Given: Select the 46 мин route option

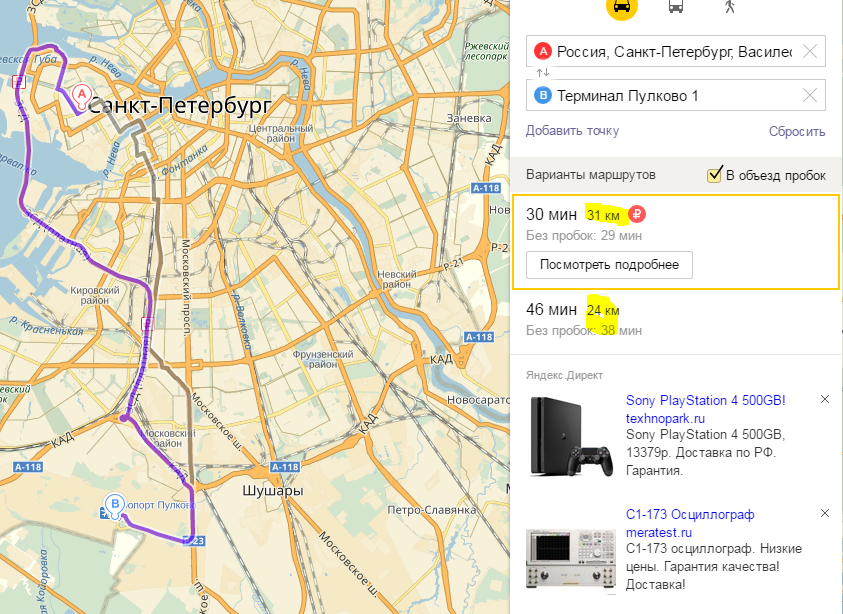Looking at the screenshot, I should pos(675,320).
